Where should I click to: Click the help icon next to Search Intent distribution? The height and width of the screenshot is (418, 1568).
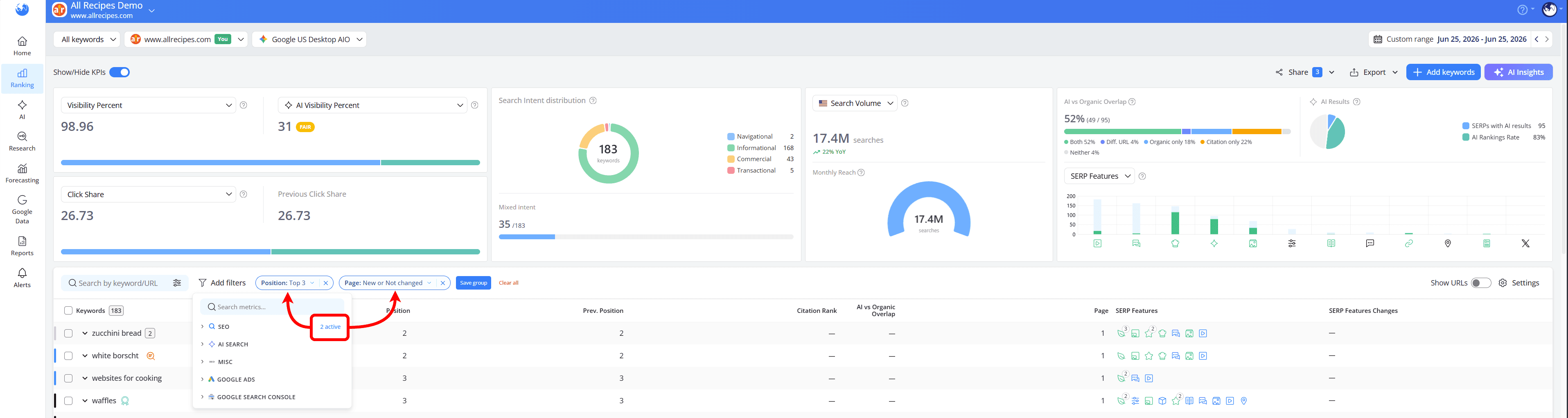tap(593, 100)
